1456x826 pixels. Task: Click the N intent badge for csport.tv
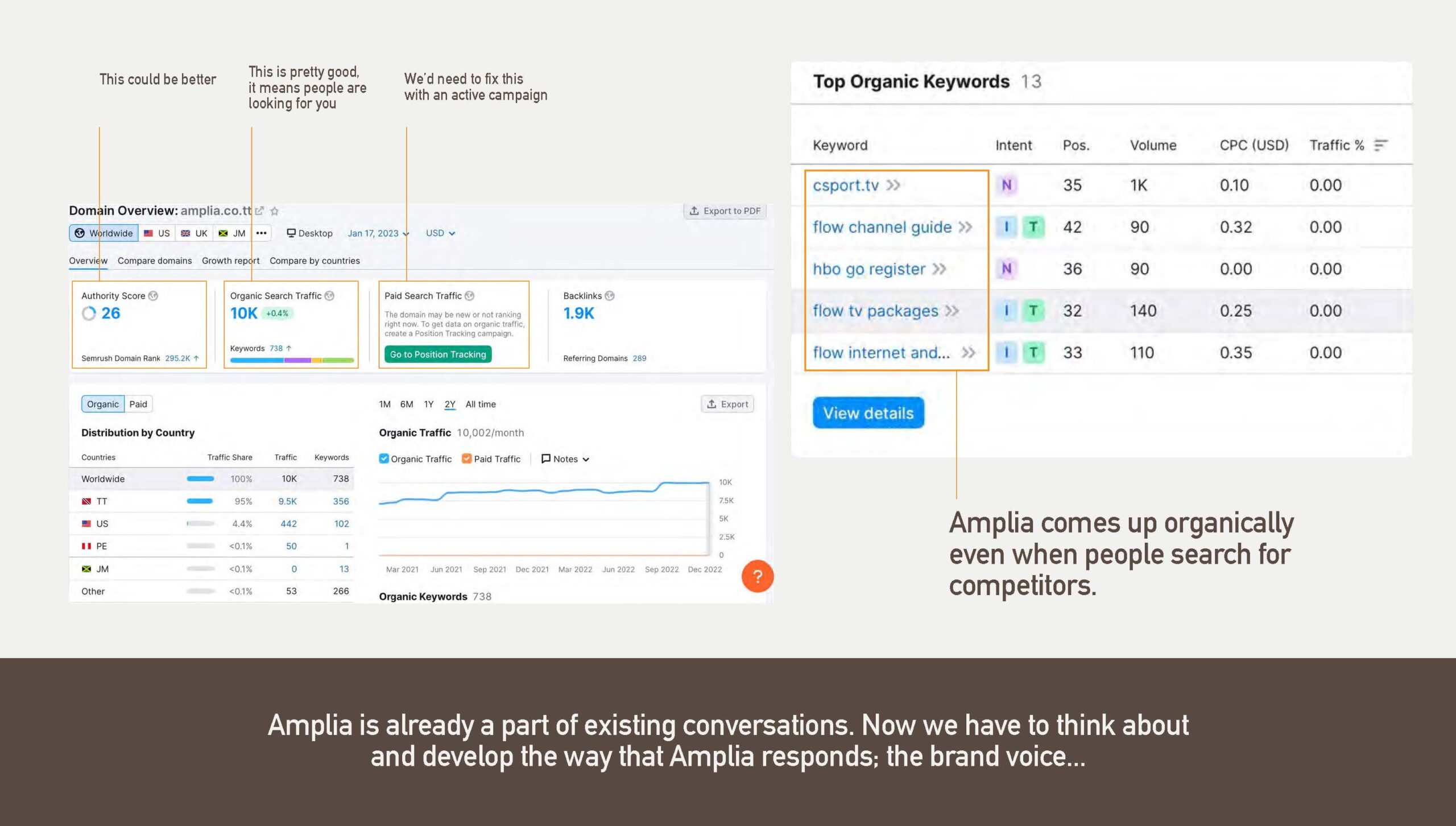click(x=1006, y=185)
